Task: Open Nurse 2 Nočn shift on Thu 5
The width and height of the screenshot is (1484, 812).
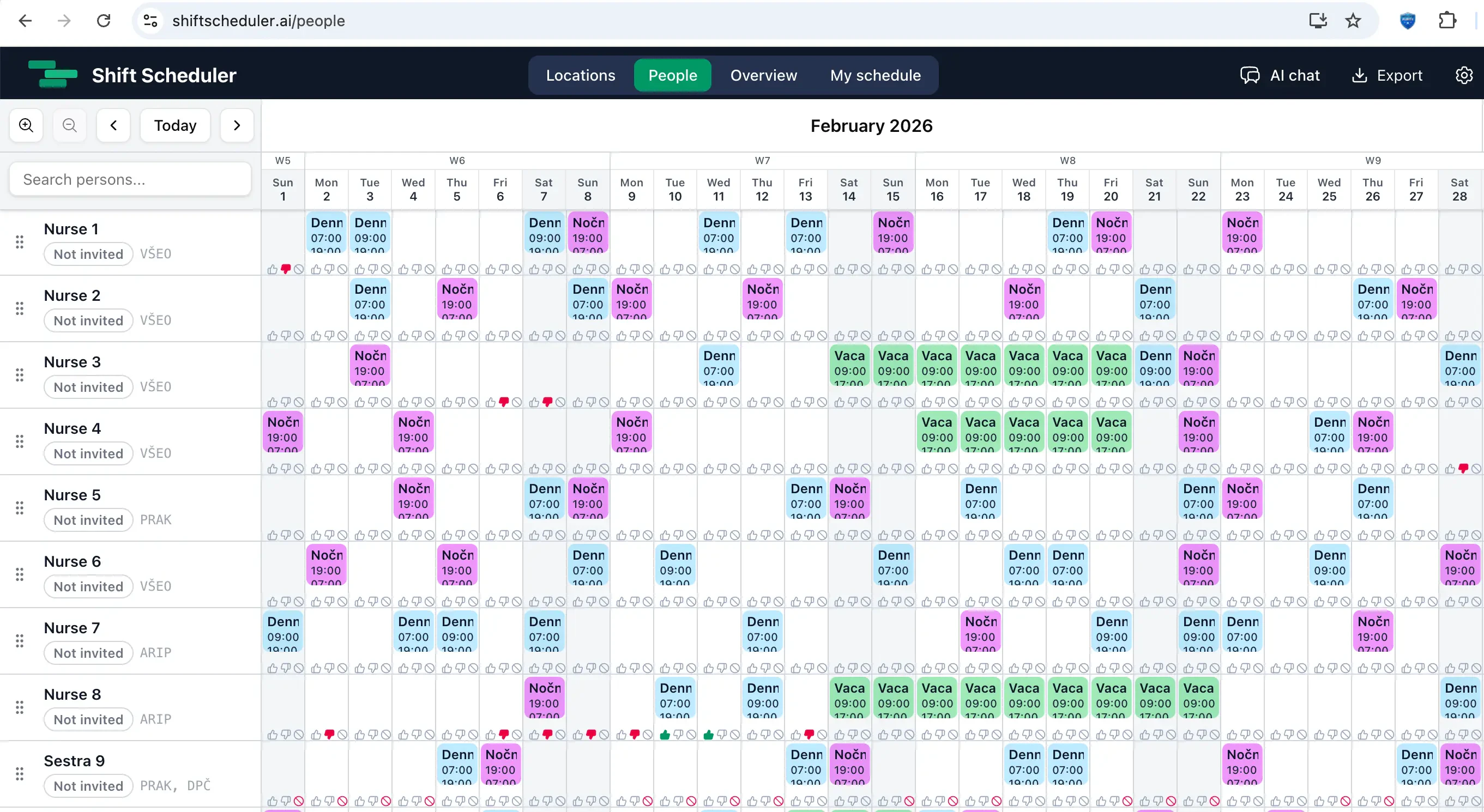Action: pos(457,300)
